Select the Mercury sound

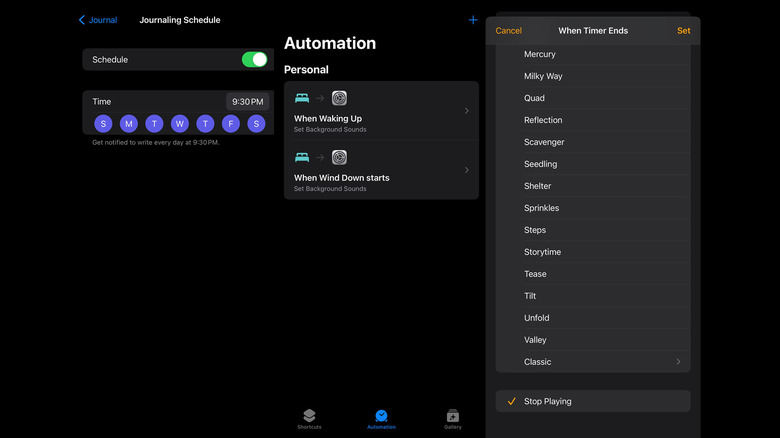tap(593, 54)
